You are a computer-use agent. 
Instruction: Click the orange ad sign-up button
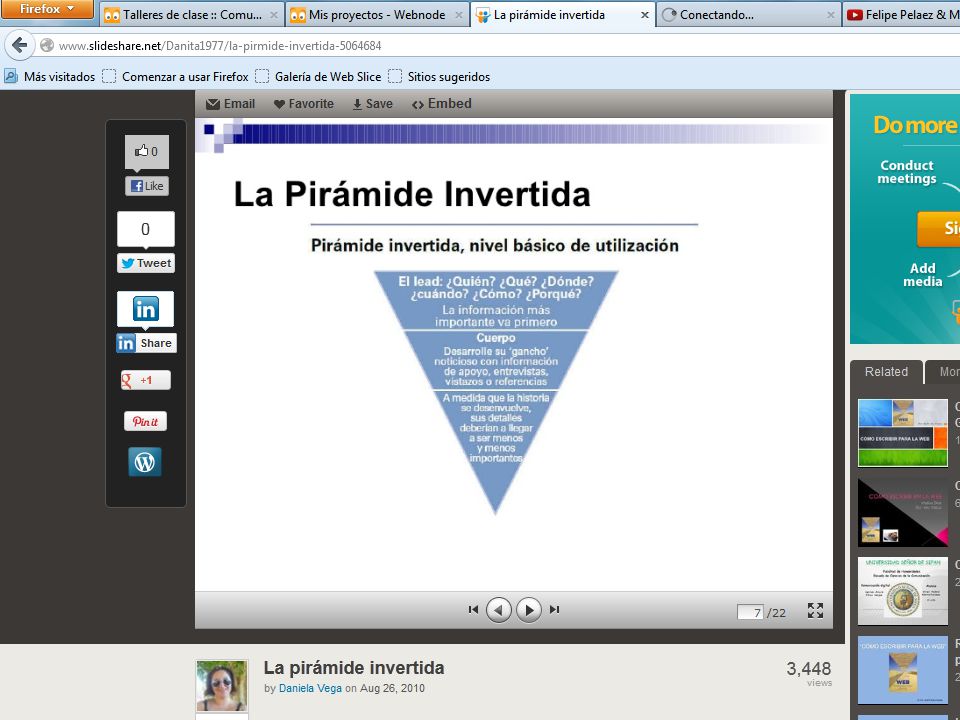939,228
